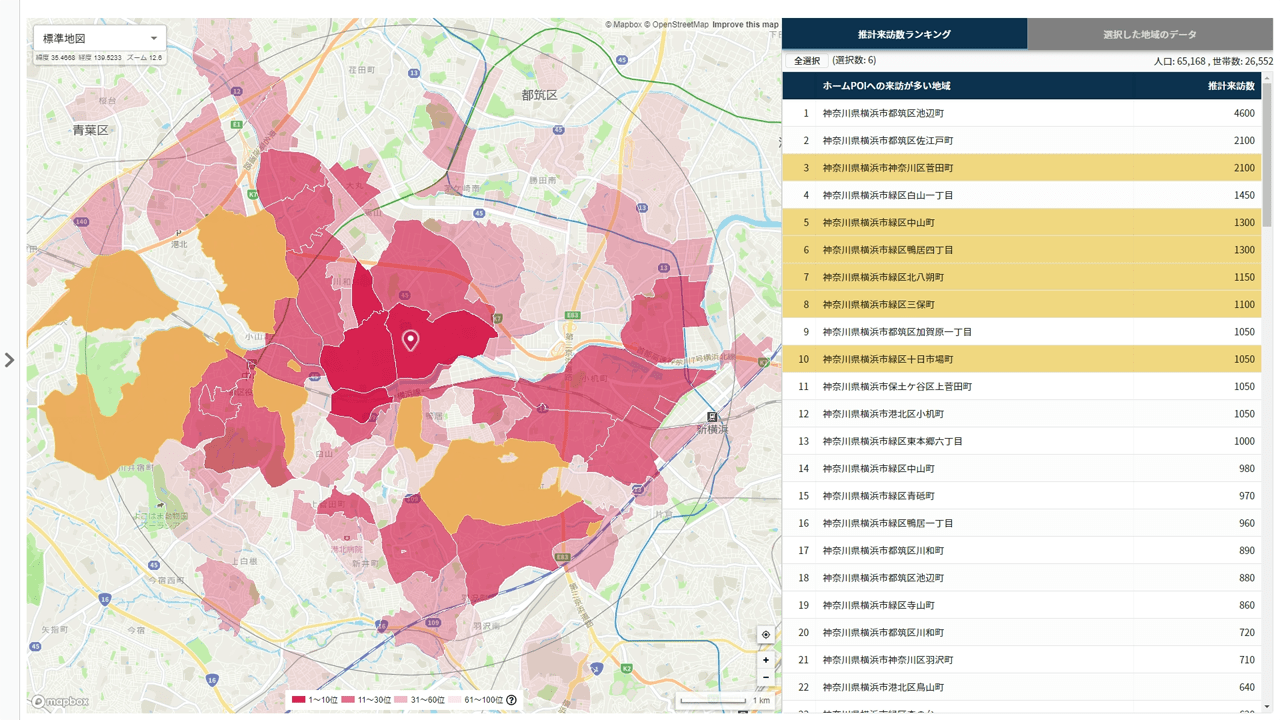Expand the left sidebar with chevron arrow
The image size is (1280, 720).
click(10, 360)
